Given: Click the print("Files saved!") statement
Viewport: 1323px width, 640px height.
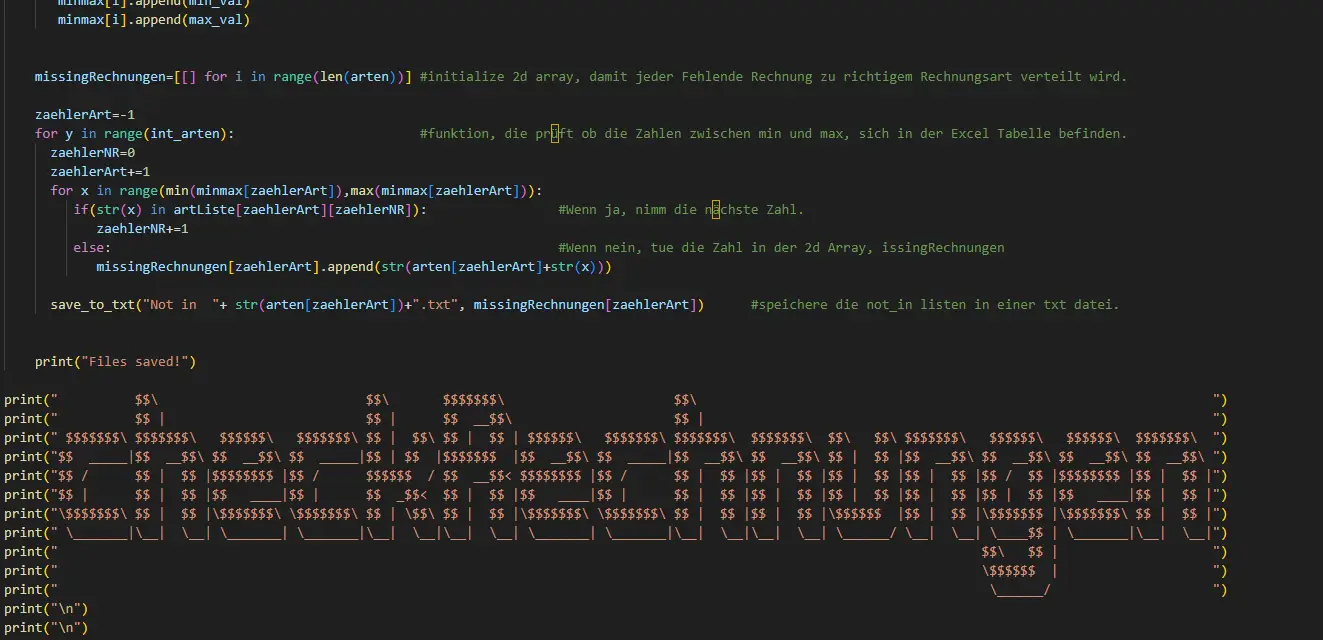Looking at the screenshot, I should (115, 361).
